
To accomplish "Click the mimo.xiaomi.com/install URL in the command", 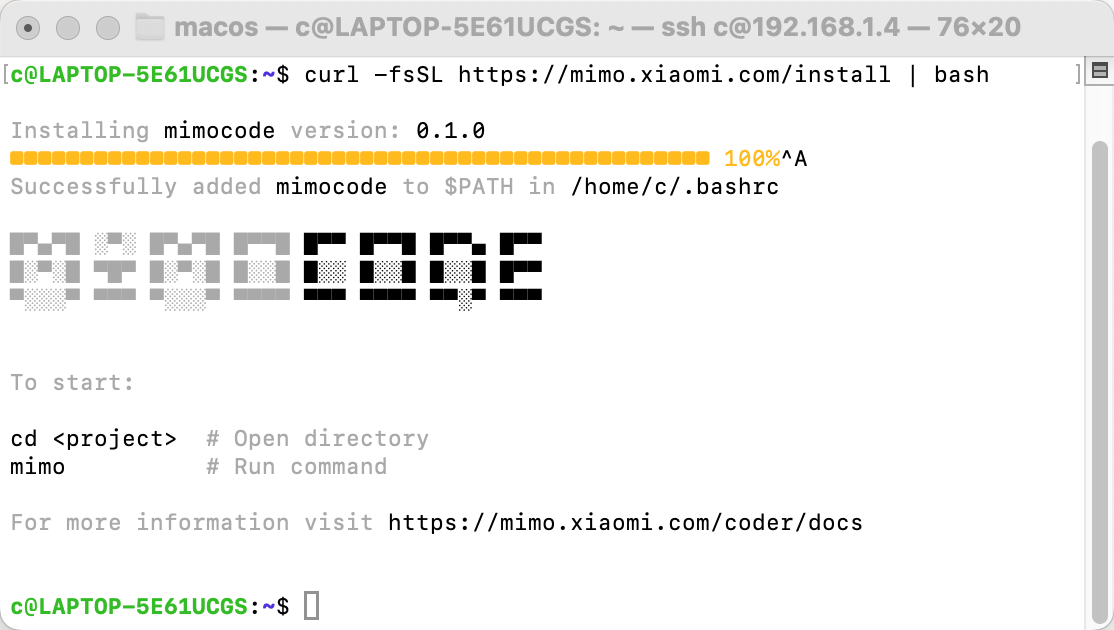I will (674, 75).
